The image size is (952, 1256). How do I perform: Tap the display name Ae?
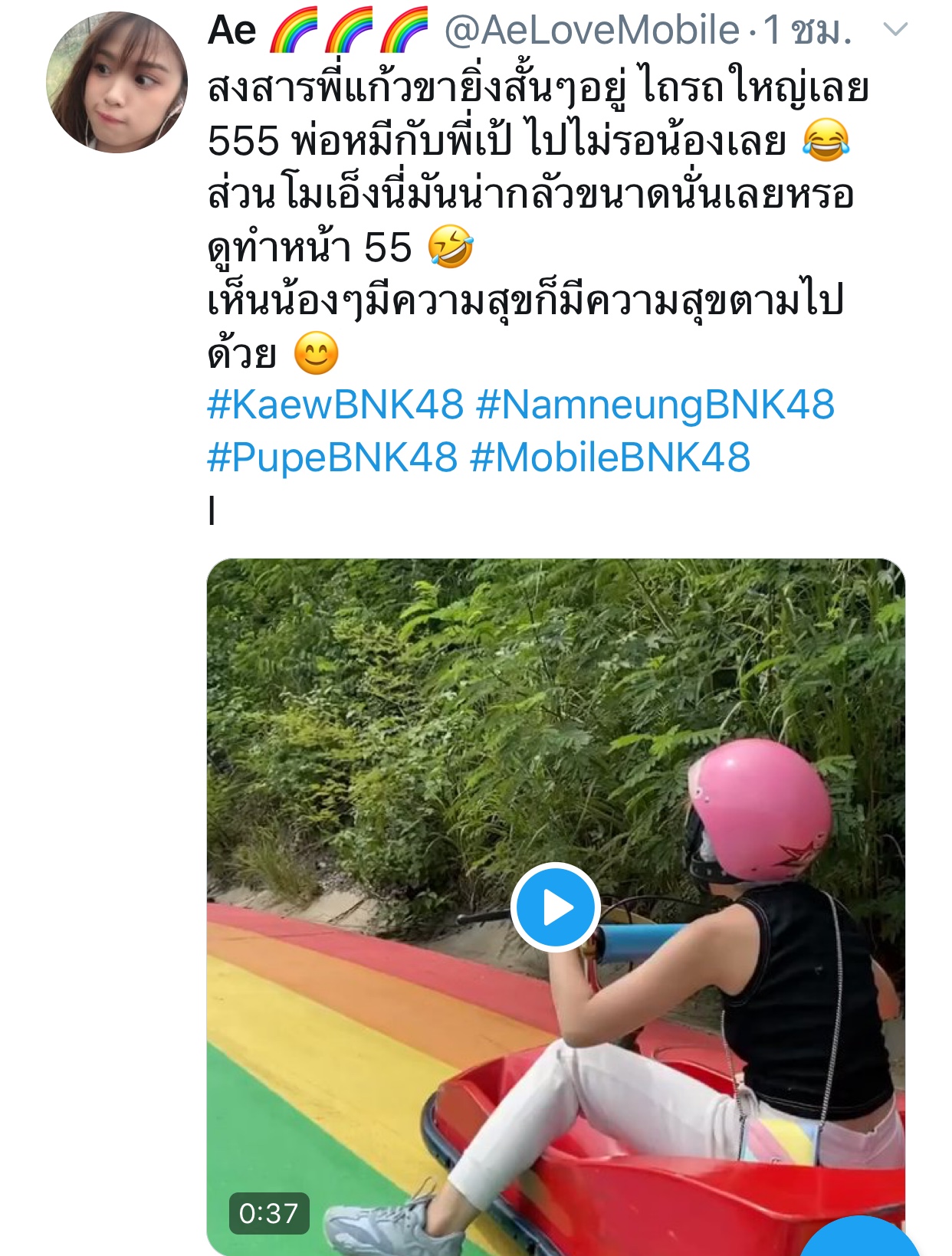click(231, 31)
